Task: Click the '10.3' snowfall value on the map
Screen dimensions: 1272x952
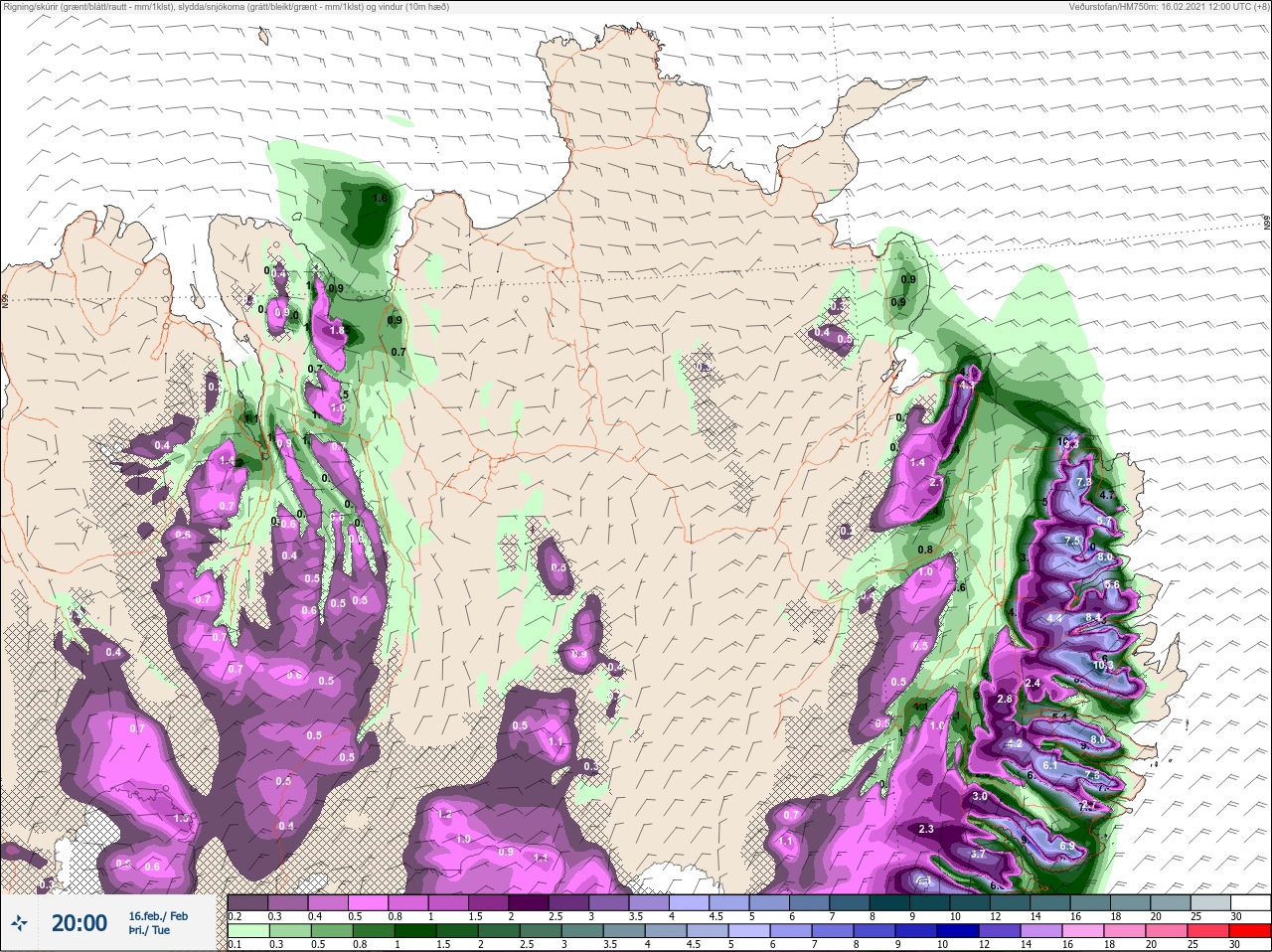Action: click(1104, 666)
